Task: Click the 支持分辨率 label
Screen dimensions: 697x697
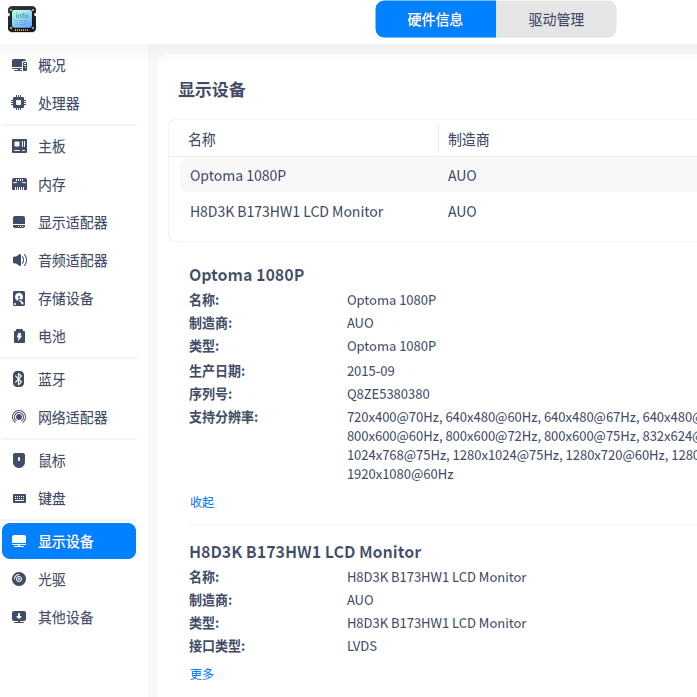Action: pyautogui.click(x=224, y=417)
